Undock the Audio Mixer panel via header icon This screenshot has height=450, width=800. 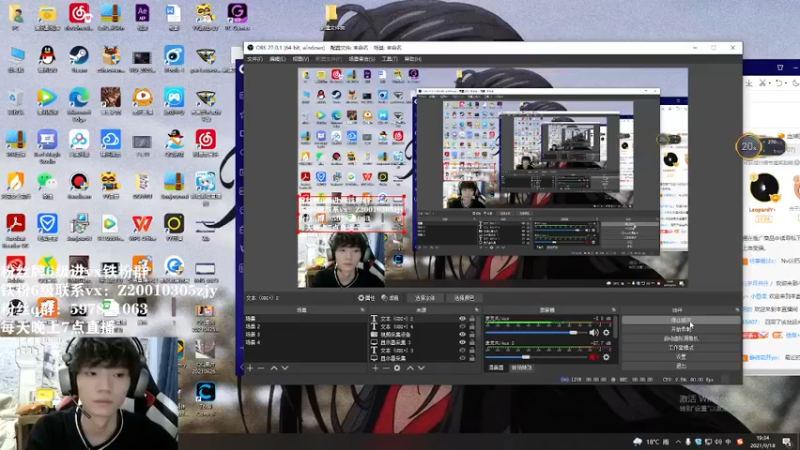(614, 310)
